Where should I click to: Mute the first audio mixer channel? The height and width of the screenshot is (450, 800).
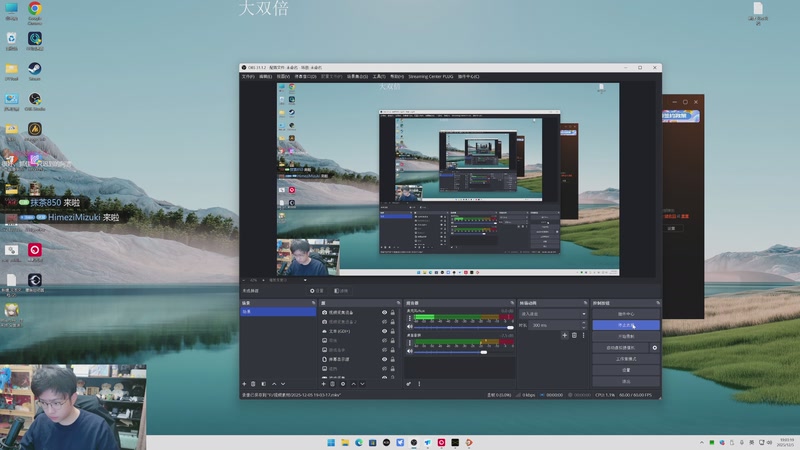pyautogui.click(x=409, y=325)
